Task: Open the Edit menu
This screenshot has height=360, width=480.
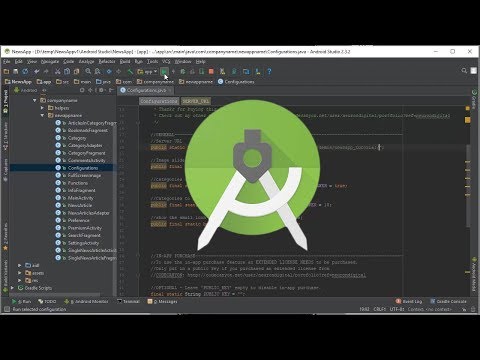Action: 18,62
